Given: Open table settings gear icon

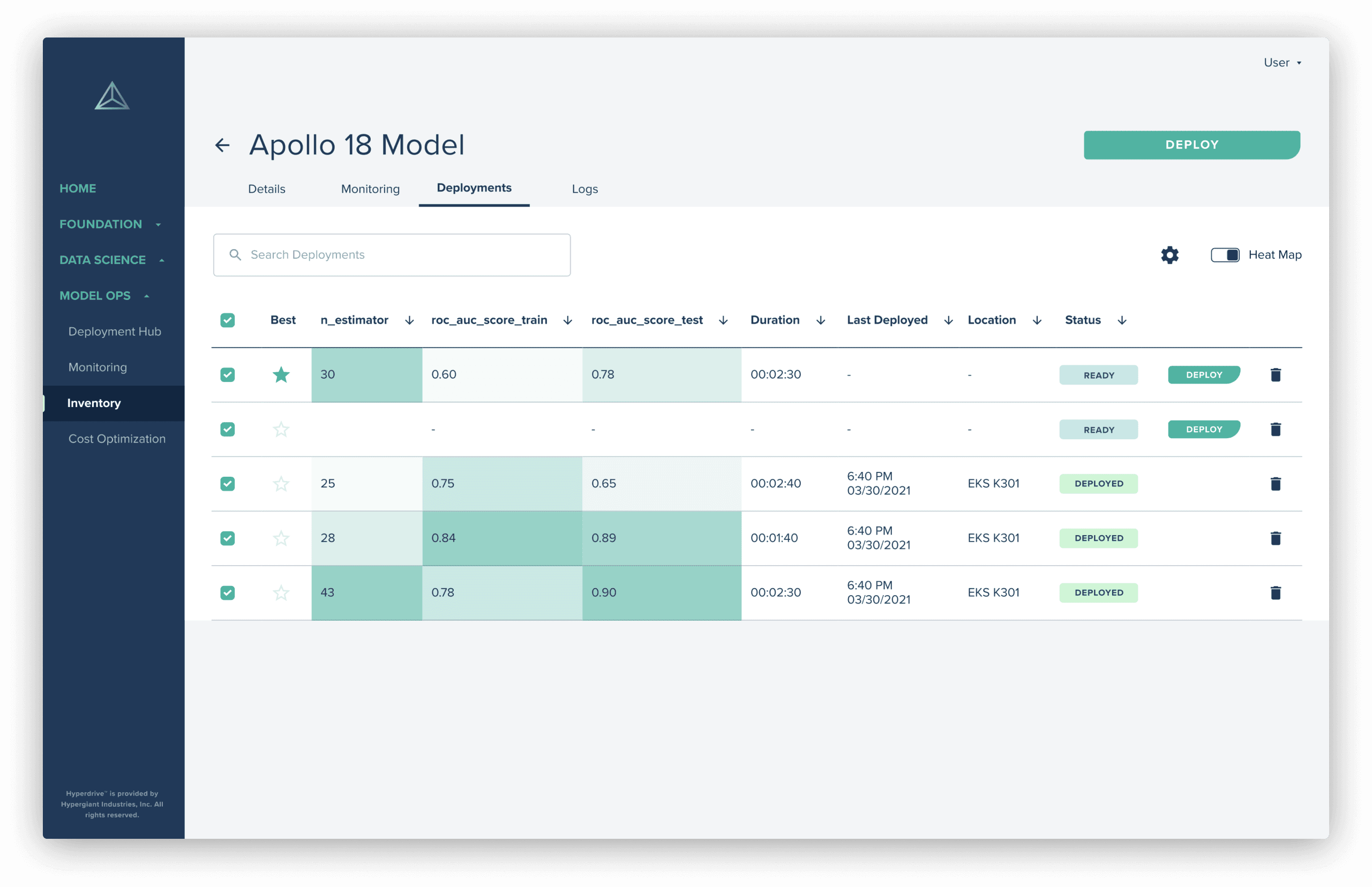Looking at the screenshot, I should coord(1169,254).
